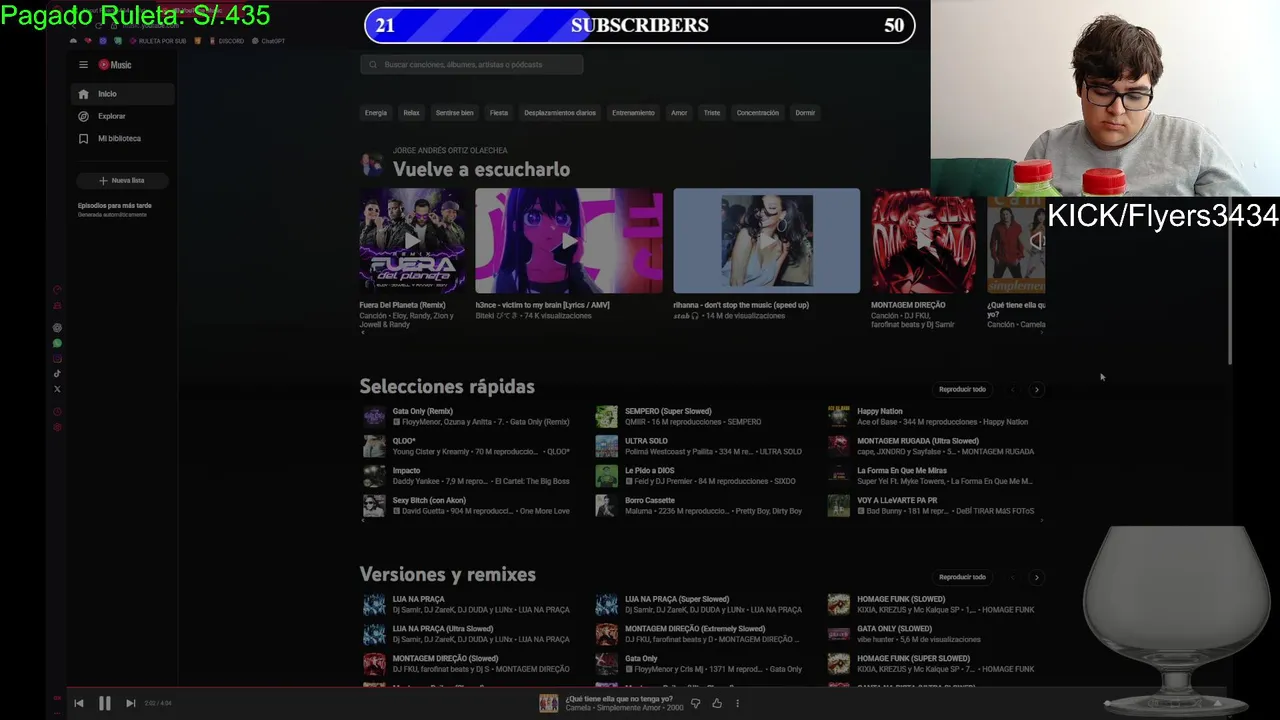Click the YouTube Music logo
The width and height of the screenshot is (1280, 720).
pos(115,65)
